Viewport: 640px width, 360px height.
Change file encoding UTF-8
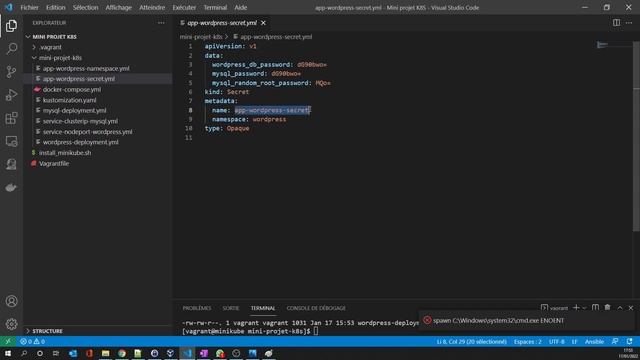point(557,341)
